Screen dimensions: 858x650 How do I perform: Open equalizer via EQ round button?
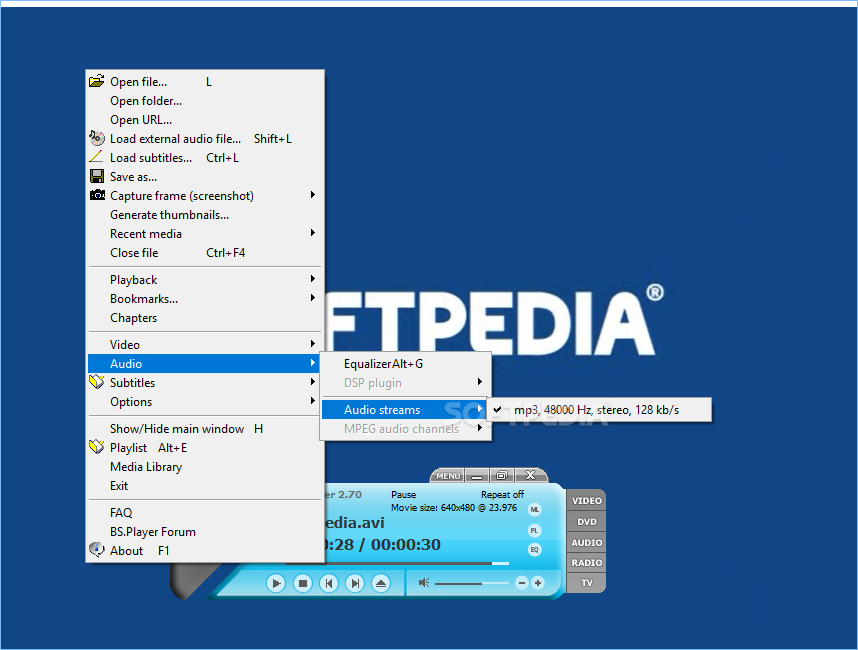point(535,549)
